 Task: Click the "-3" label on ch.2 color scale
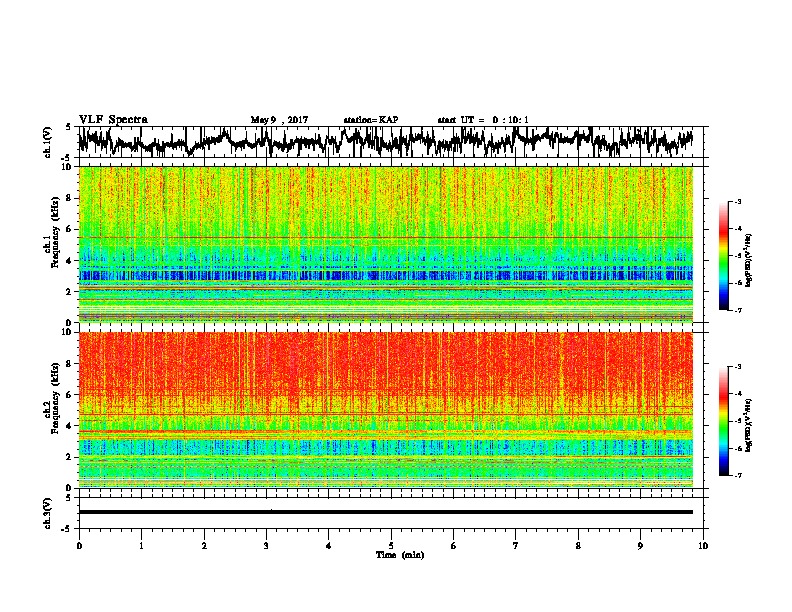coord(738,367)
